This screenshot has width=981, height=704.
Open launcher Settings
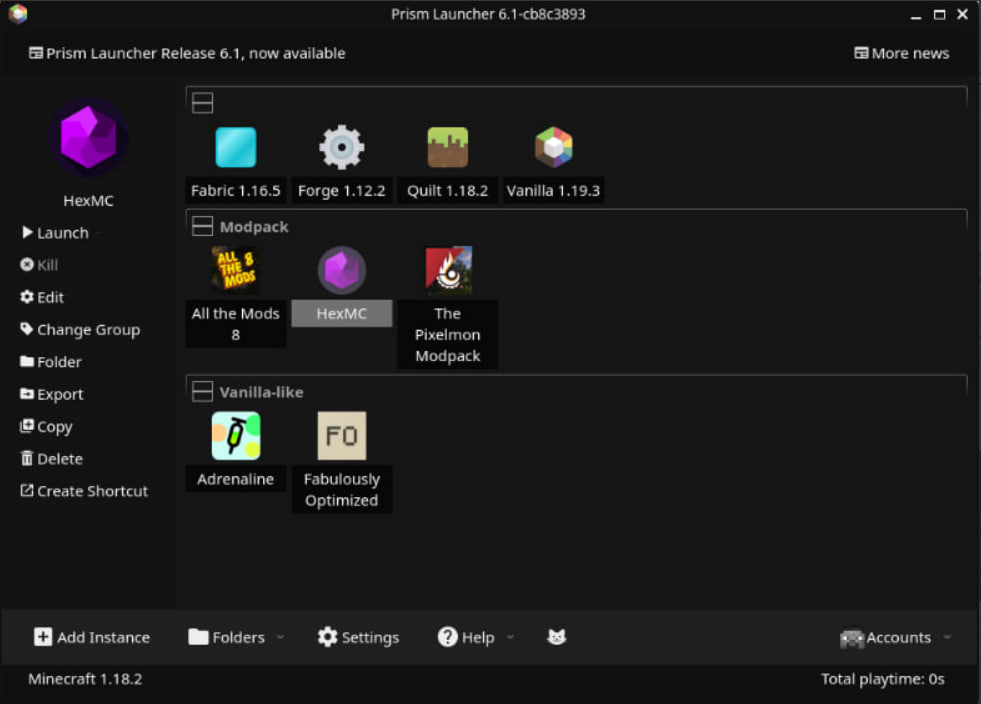pos(358,637)
